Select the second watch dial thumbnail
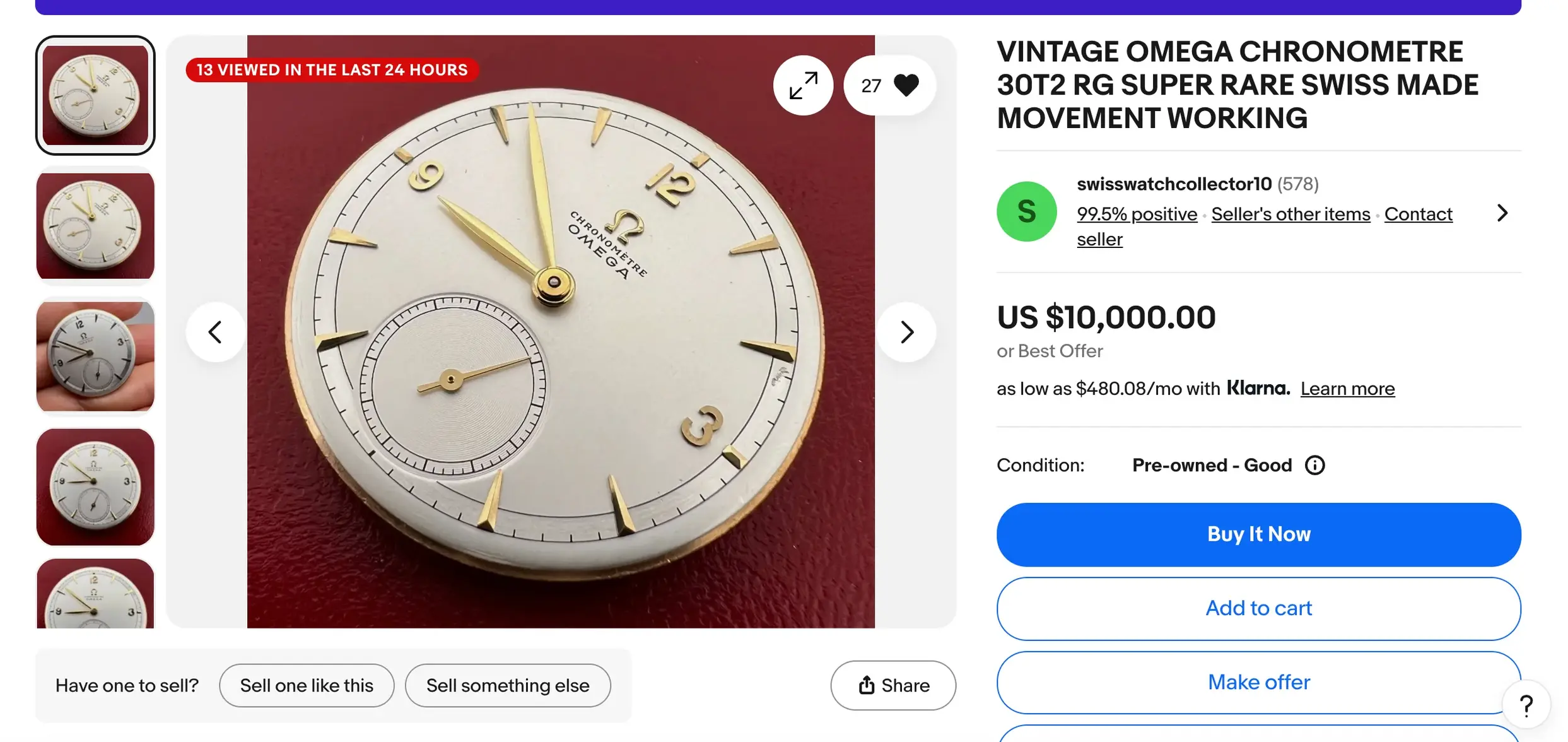 [95, 225]
